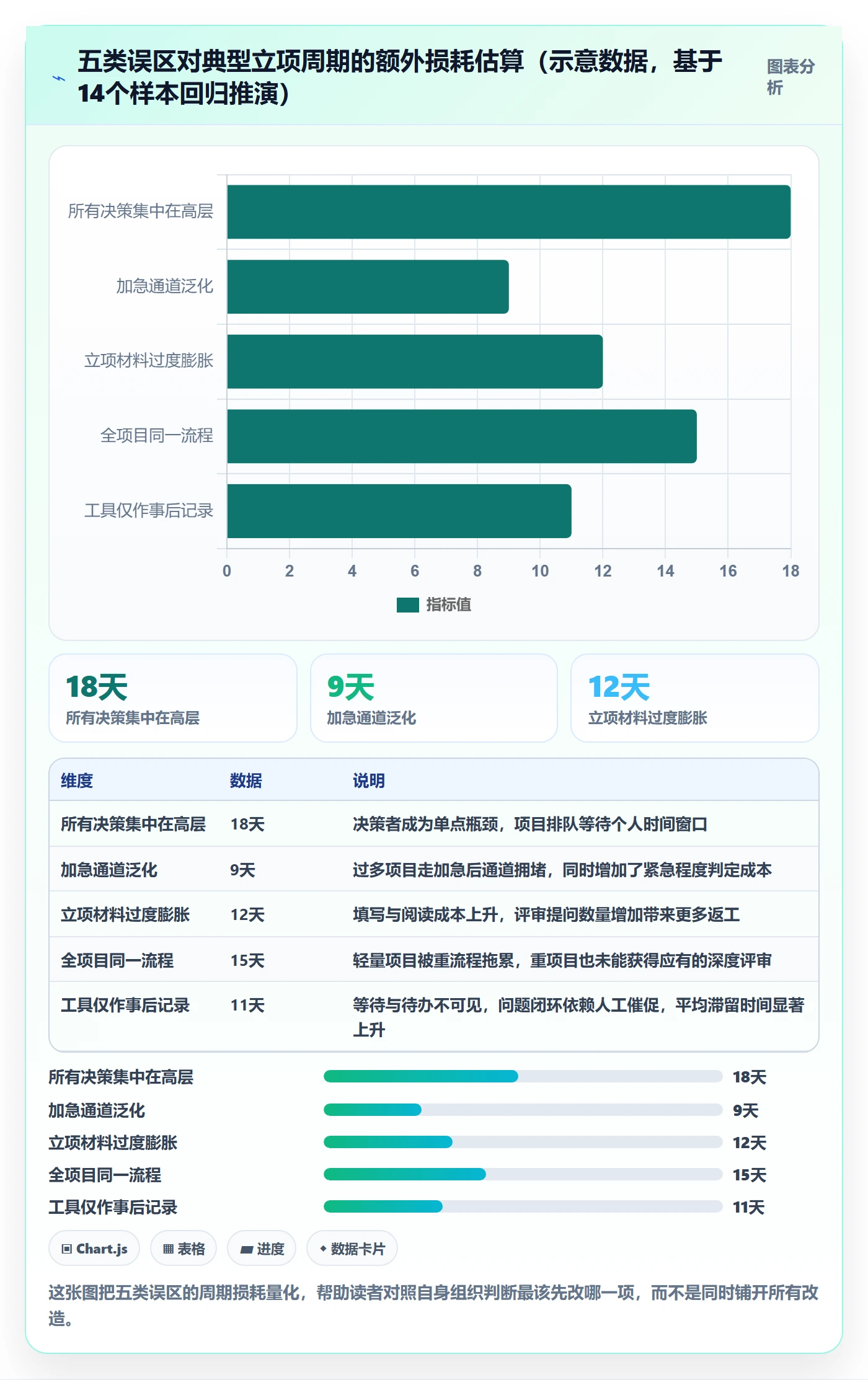Select the 全项目同一流程 chart bar
The height and width of the screenshot is (1380, 868).
[462, 436]
